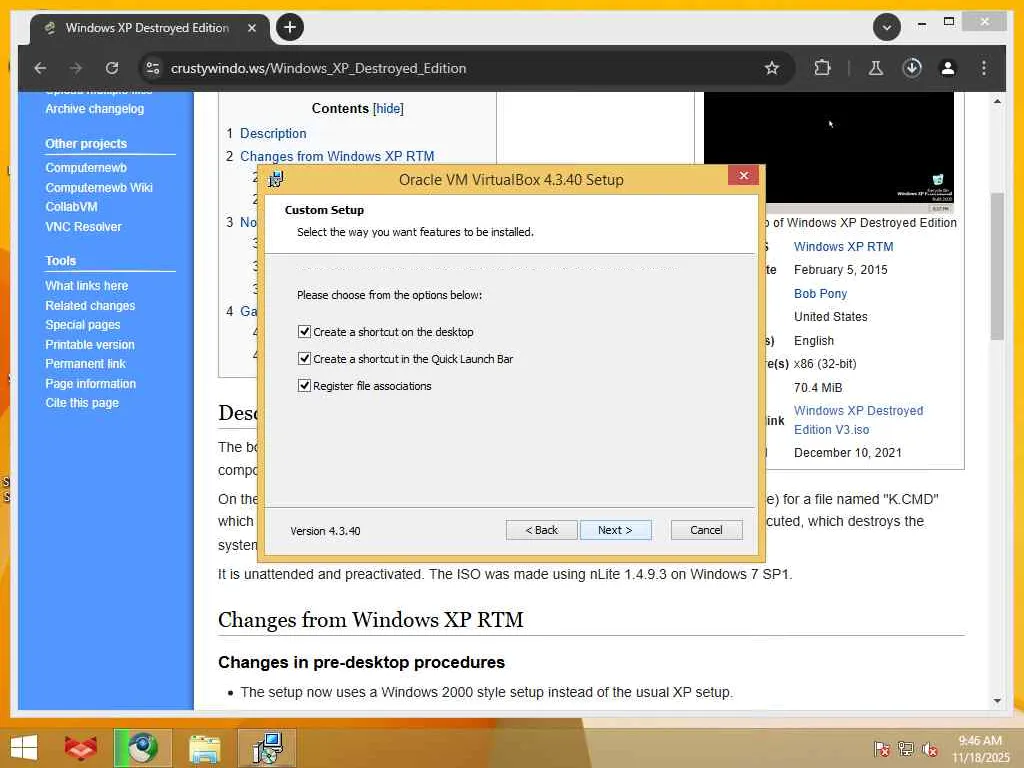Jump to Description in Contents

tap(273, 133)
